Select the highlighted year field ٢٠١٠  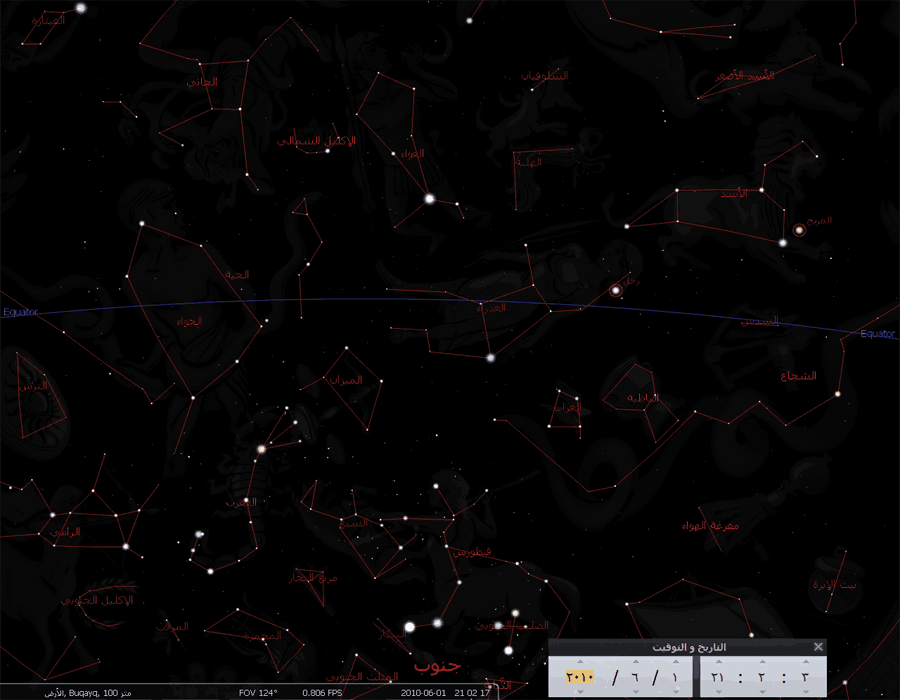580,677
